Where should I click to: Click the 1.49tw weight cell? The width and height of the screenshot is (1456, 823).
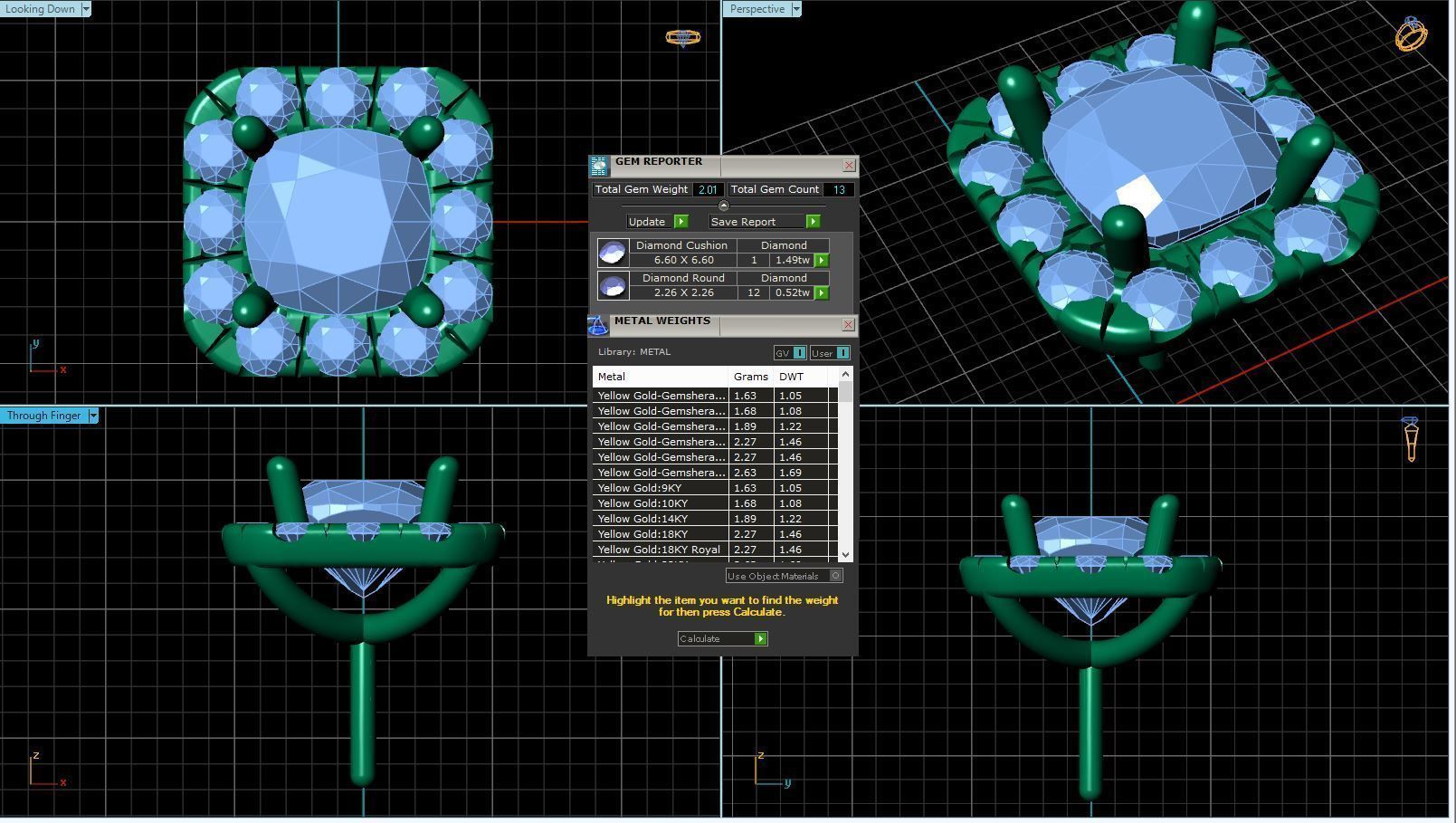coord(793,260)
